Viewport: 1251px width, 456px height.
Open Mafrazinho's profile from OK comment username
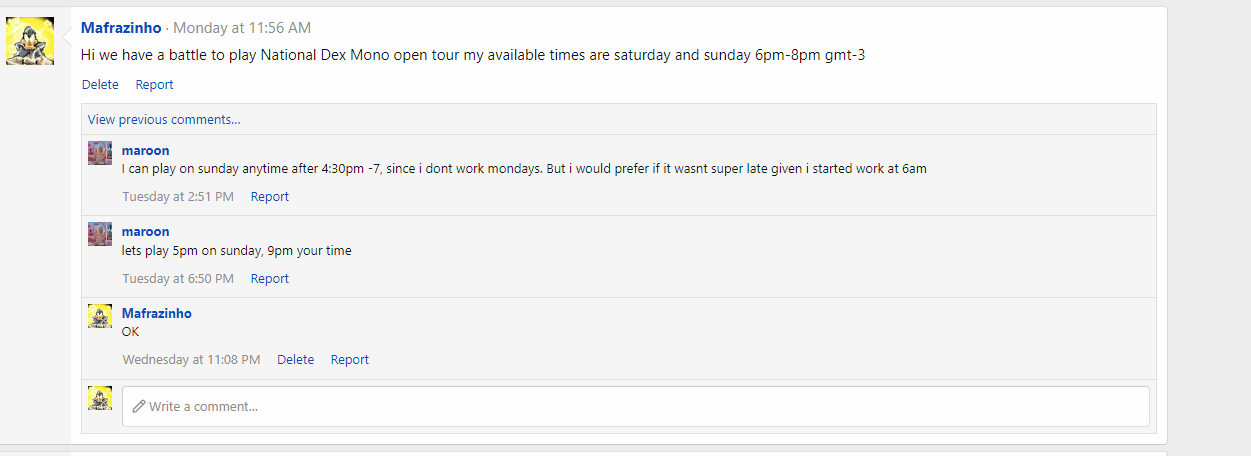click(156, 314)
